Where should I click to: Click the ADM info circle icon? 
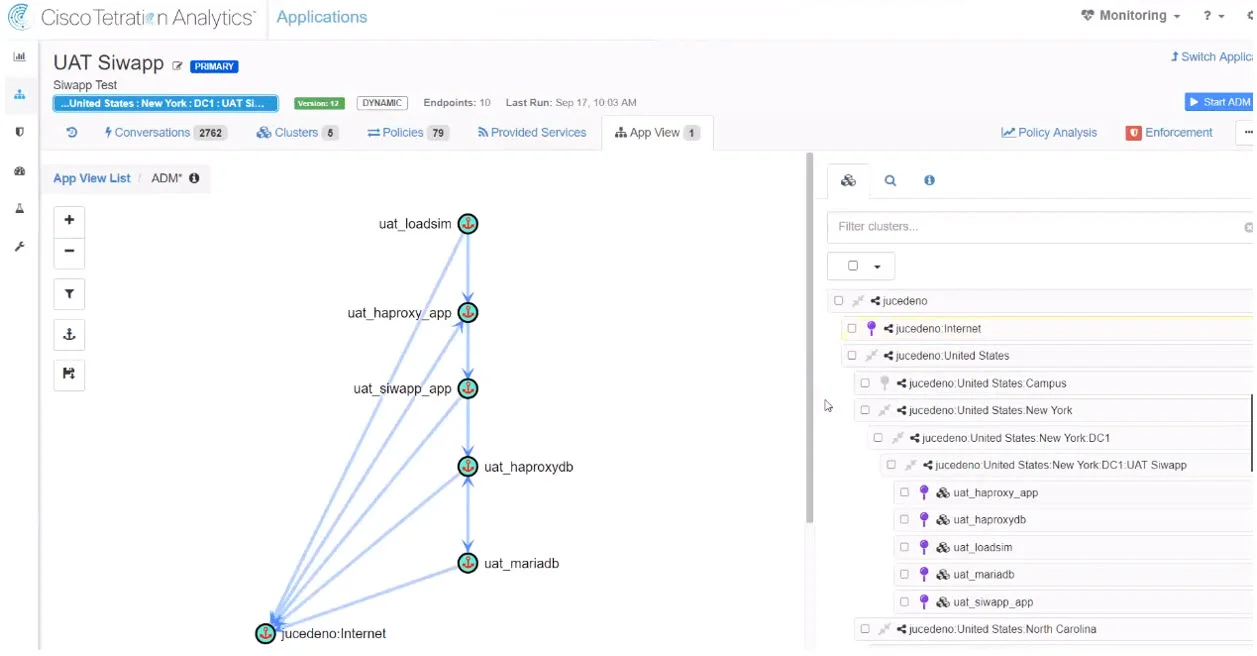(x=194, y=178)
